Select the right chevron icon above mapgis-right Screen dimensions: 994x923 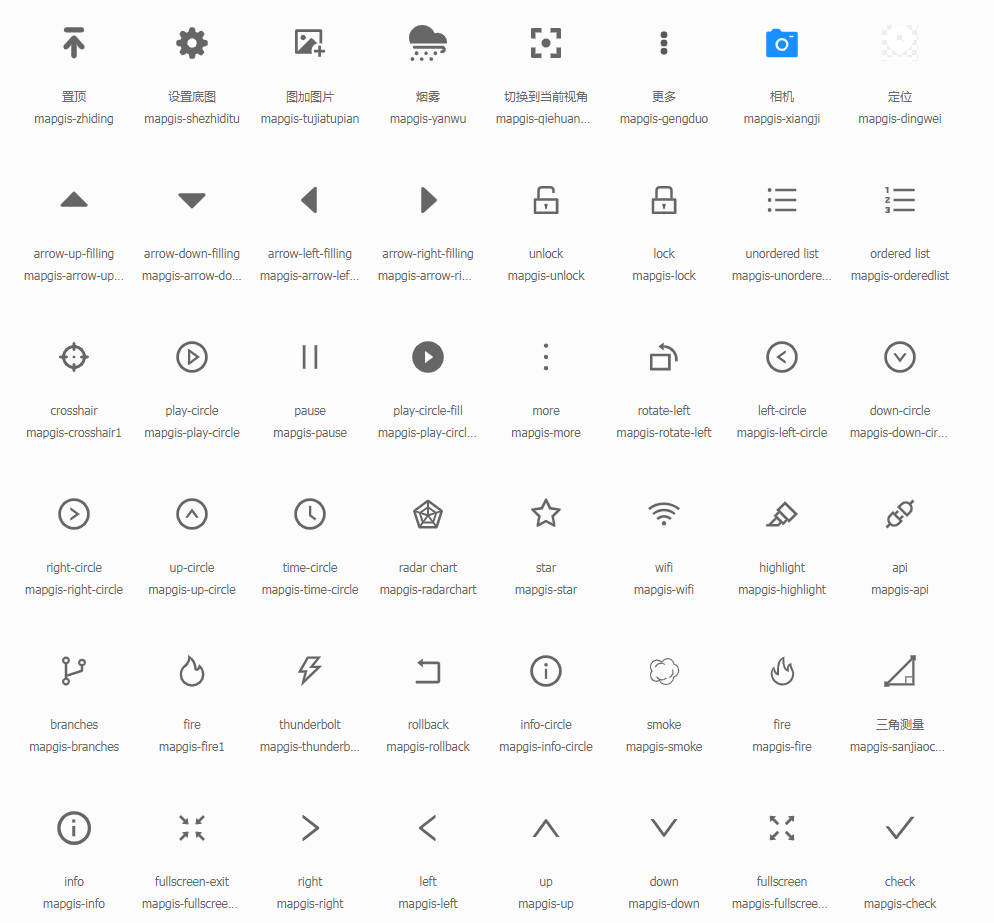point(310,828)
